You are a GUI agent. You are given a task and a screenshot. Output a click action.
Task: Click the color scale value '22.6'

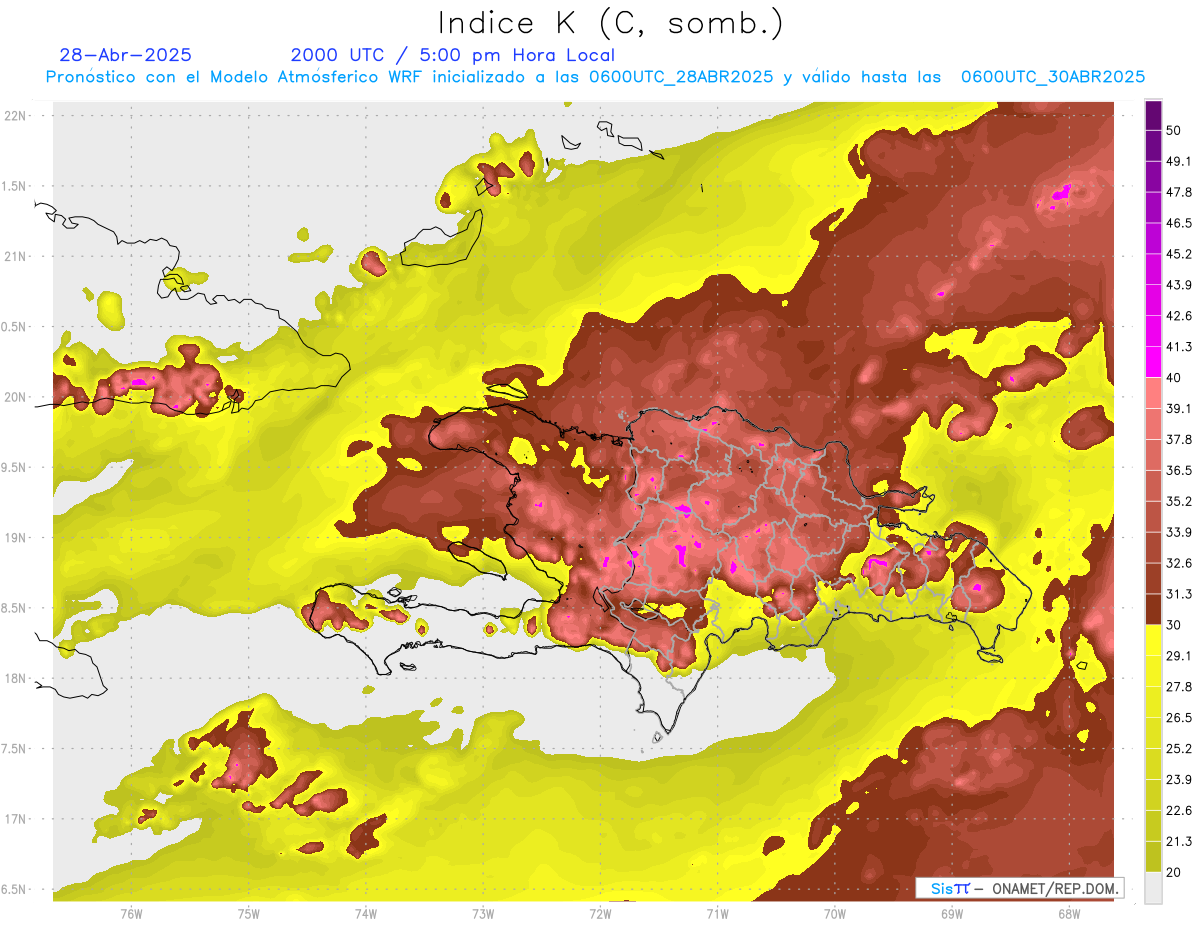click(x=1179, y=810)
